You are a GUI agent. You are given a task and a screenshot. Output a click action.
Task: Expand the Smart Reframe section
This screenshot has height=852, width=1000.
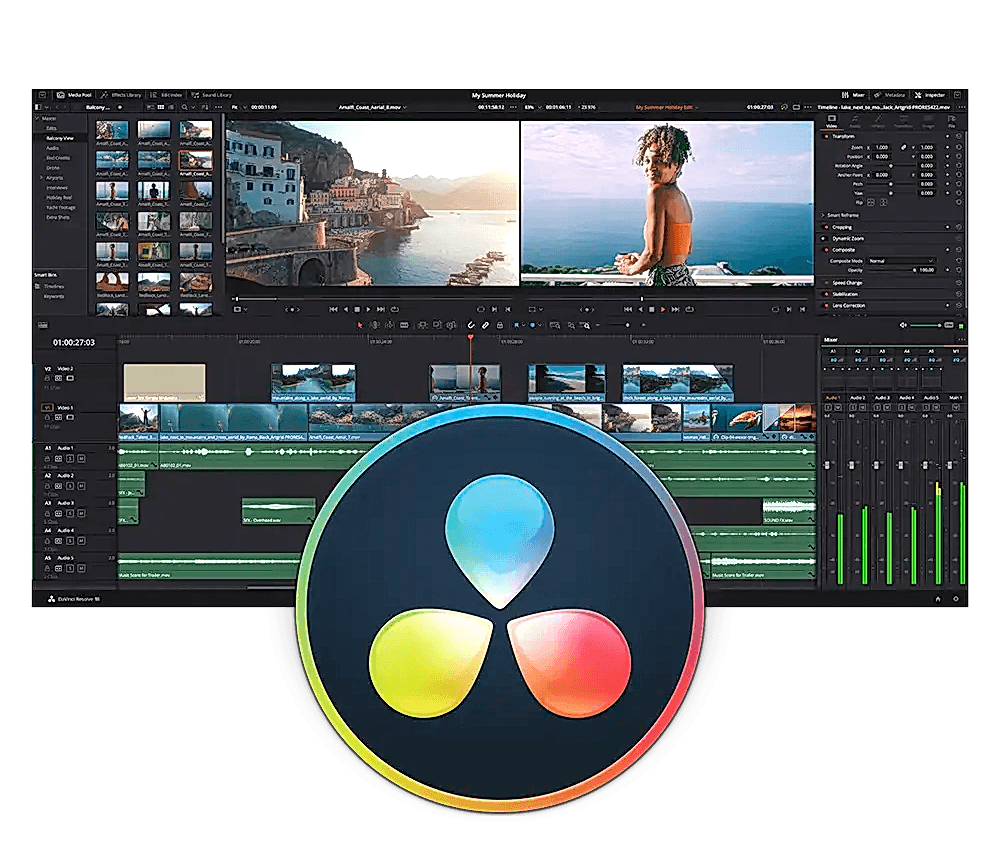click(824, 215)
